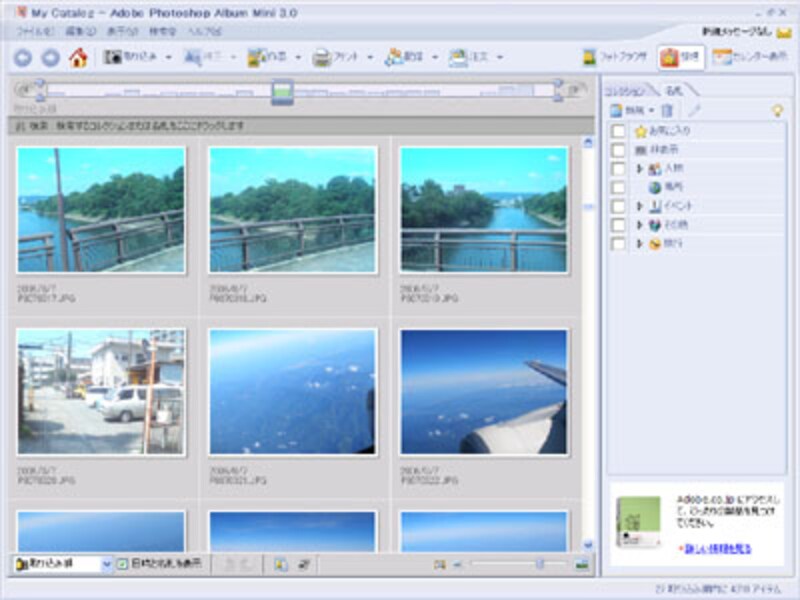Screen dimensions: 800x600
Task: Expand the その他 tag category
Action: pos(639,225)
